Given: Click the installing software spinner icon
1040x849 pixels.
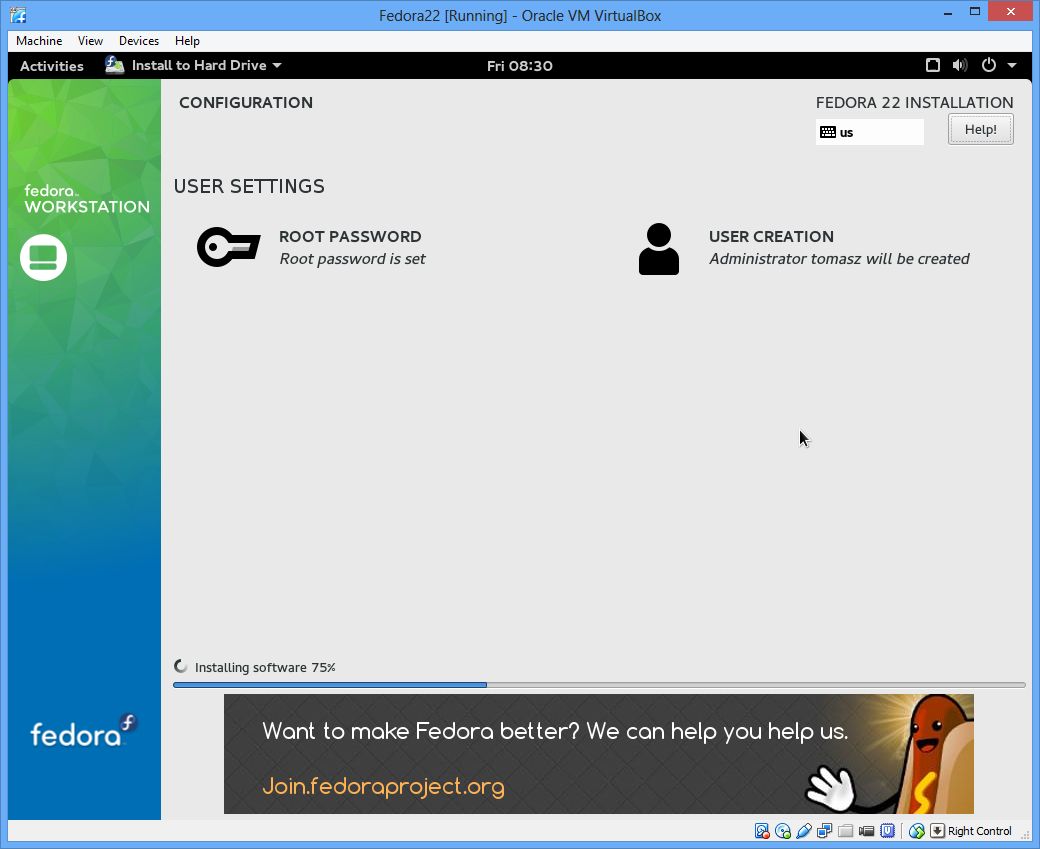Looking at the screenshot, I should (x=180, y=666).
